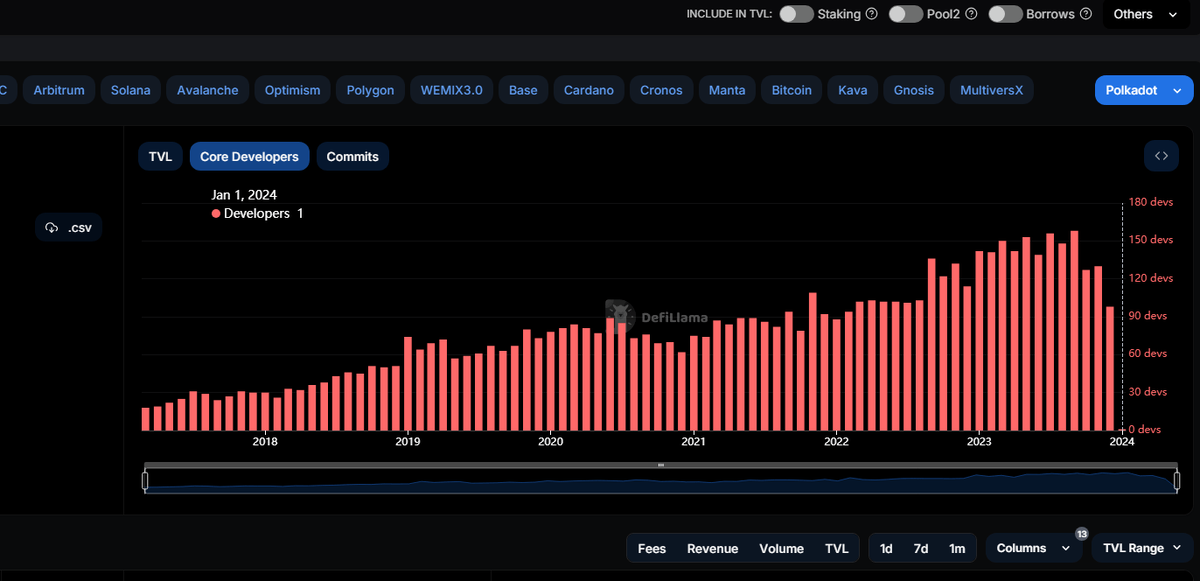This screenshot has width=1200, height=581.
Task: Click the last bar before 2024
Action: tap(1110, 368)
